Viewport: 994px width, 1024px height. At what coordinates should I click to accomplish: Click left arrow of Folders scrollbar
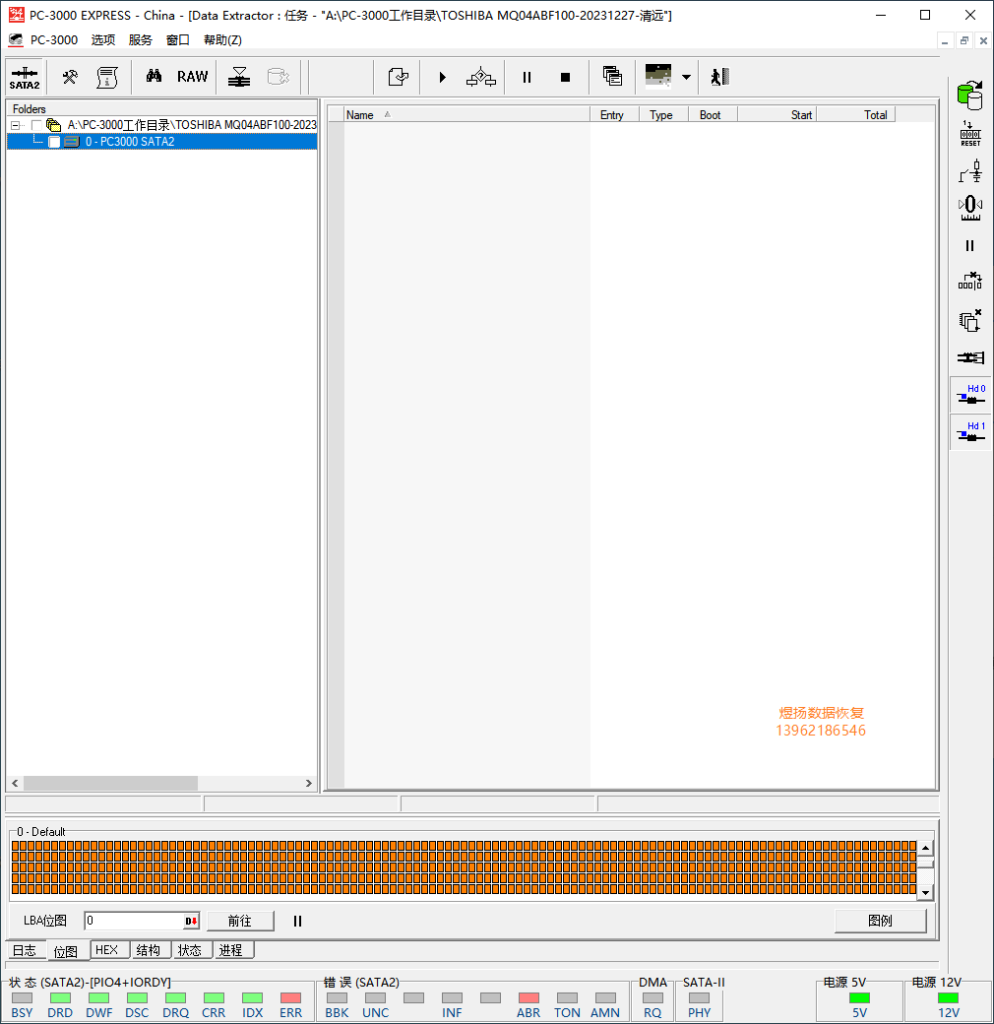(x=15, y=783)
